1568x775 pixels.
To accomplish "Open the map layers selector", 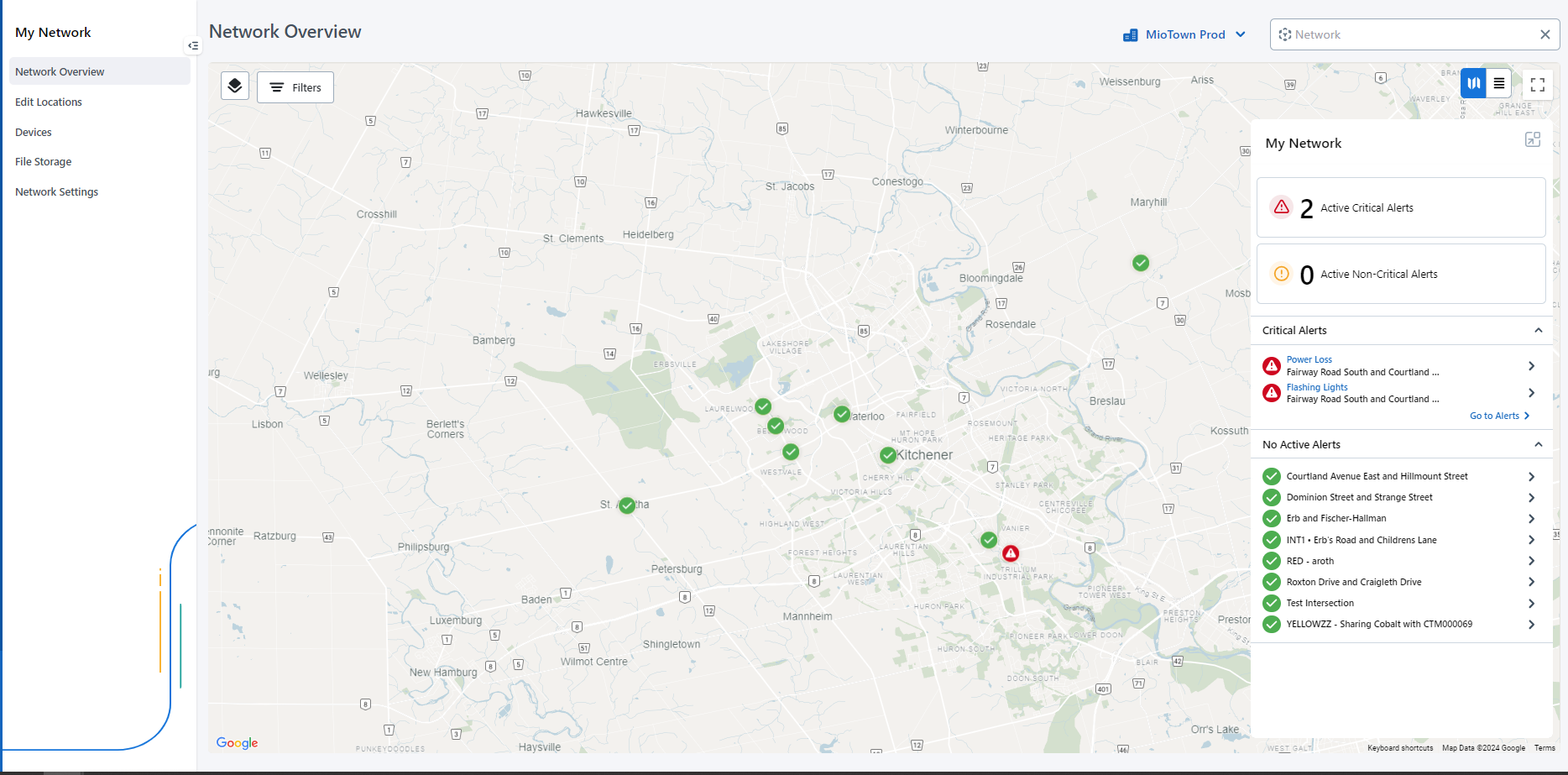I will point(234,86).
